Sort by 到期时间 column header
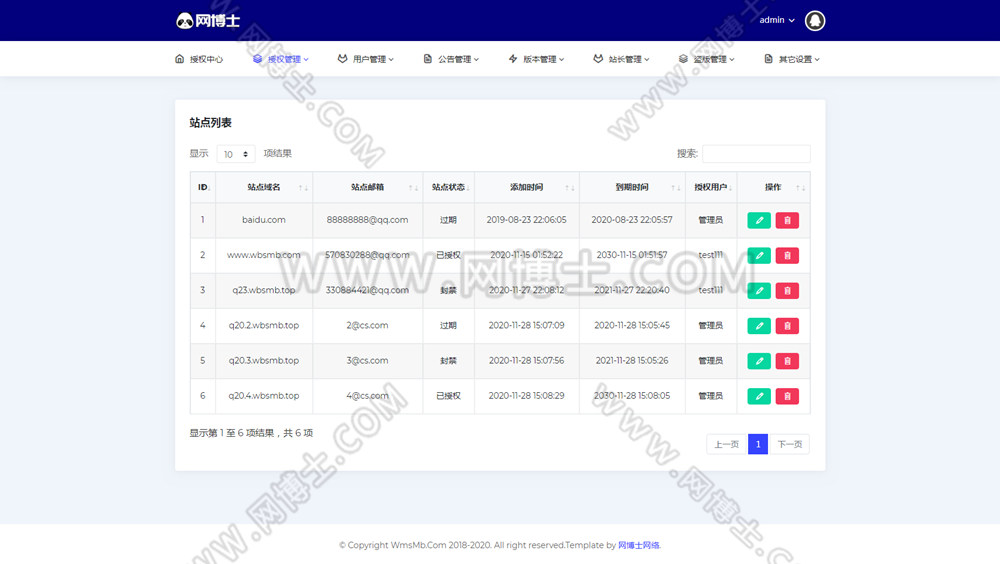This screenshot has width=1000, height=564. (632, 187)
